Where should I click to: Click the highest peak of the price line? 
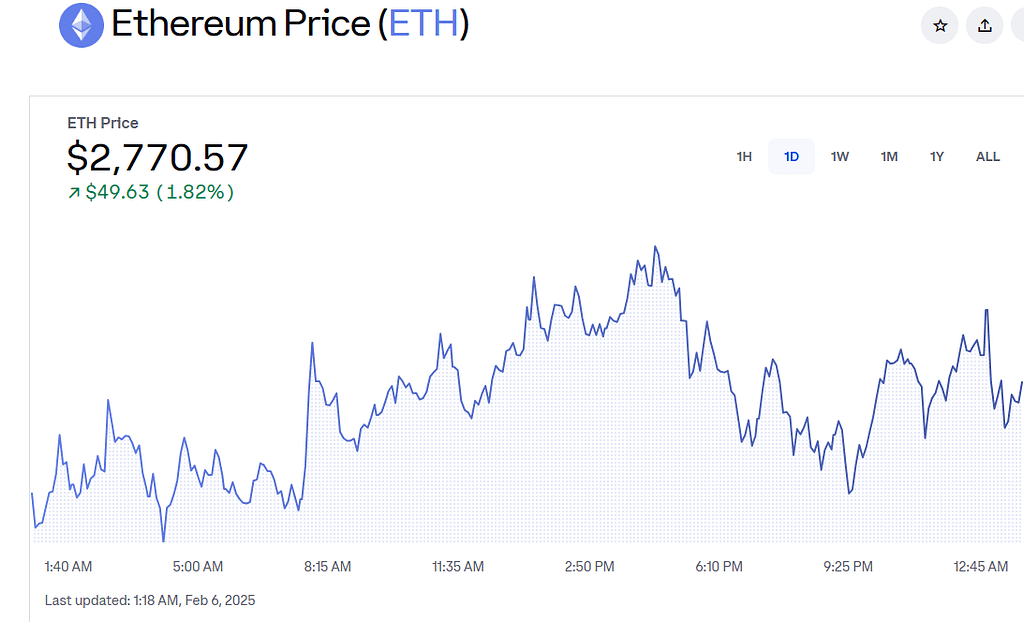pyautogui.click(x=656, y=246)
